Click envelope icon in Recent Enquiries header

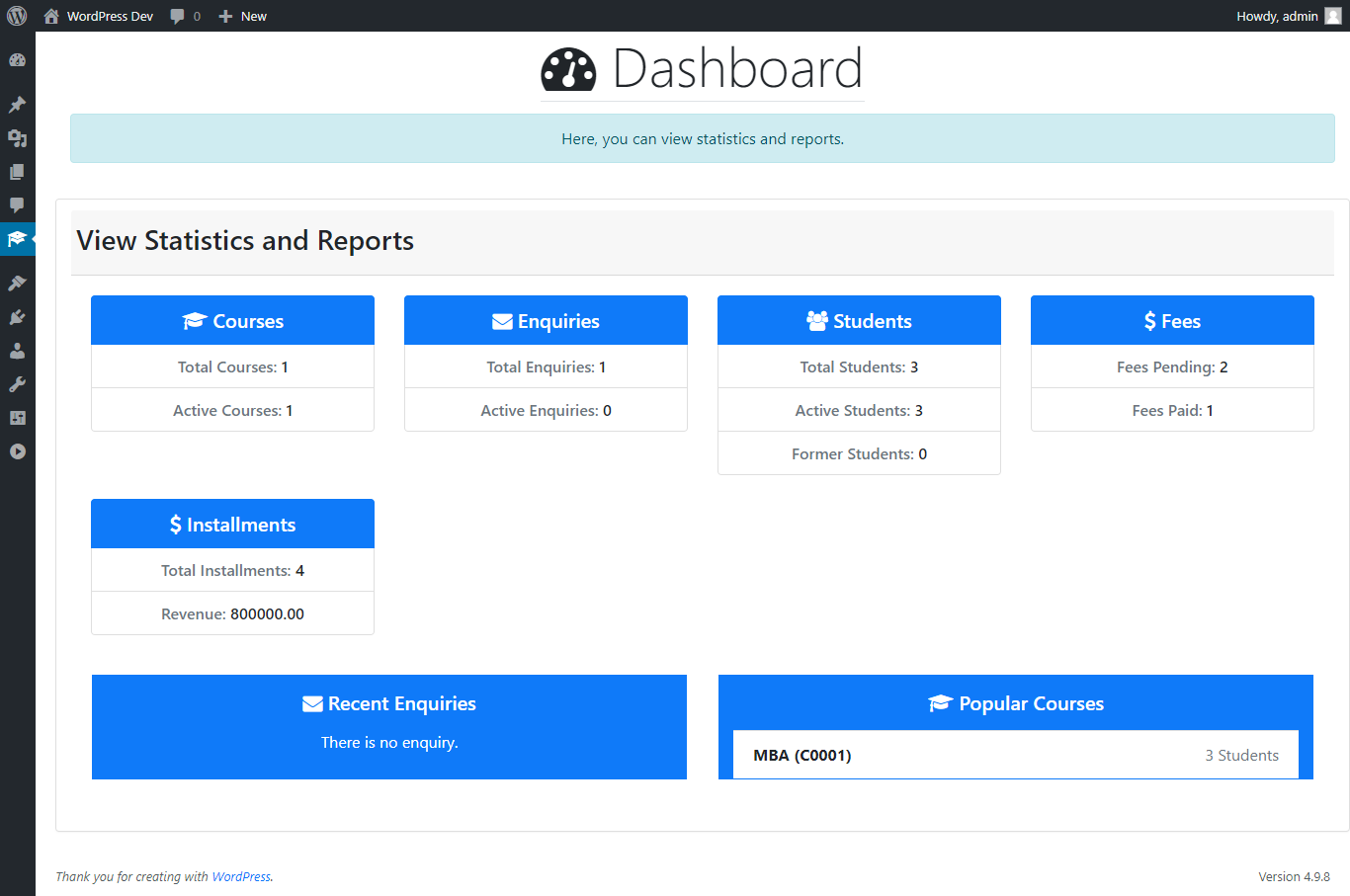click(x=312, y=703)
